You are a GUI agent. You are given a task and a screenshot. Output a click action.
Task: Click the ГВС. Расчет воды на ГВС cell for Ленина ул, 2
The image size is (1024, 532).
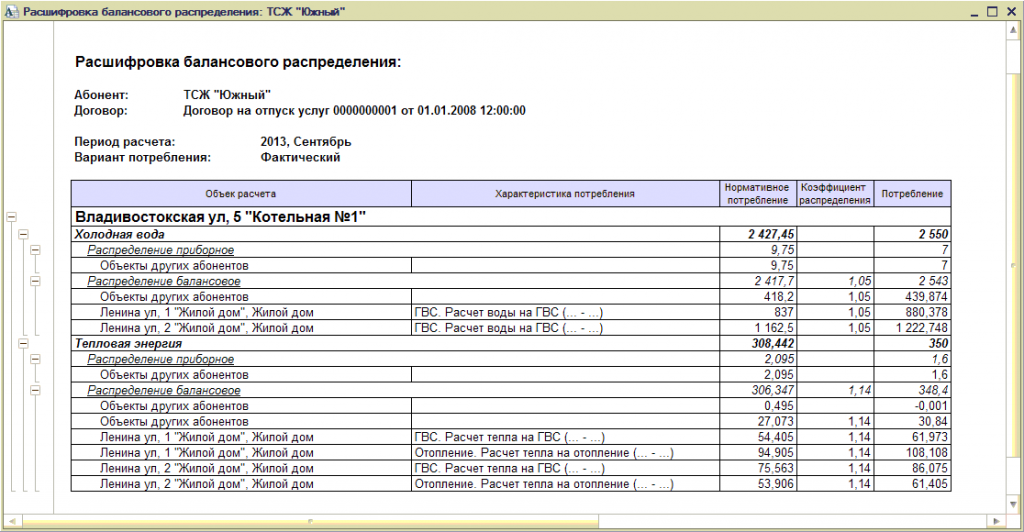coord(565,328)
